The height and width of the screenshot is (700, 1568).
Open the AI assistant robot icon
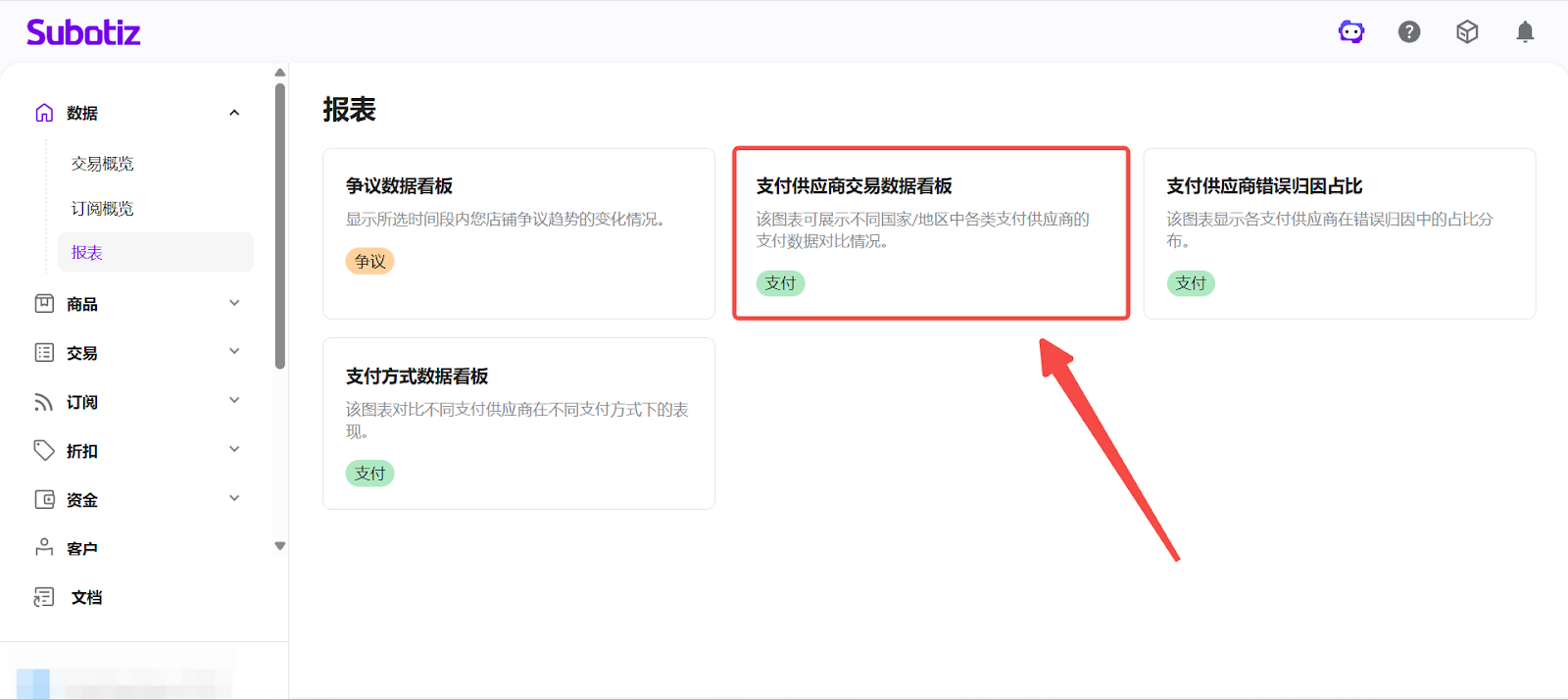click(1351, 32)
